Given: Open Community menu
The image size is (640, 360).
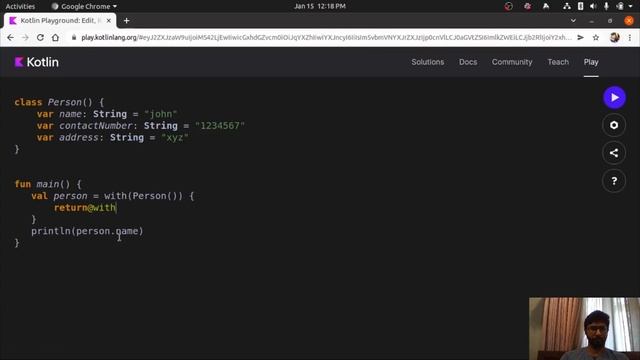Looking at the screenshot, I should pyautogui.click(x=512, y=62).
